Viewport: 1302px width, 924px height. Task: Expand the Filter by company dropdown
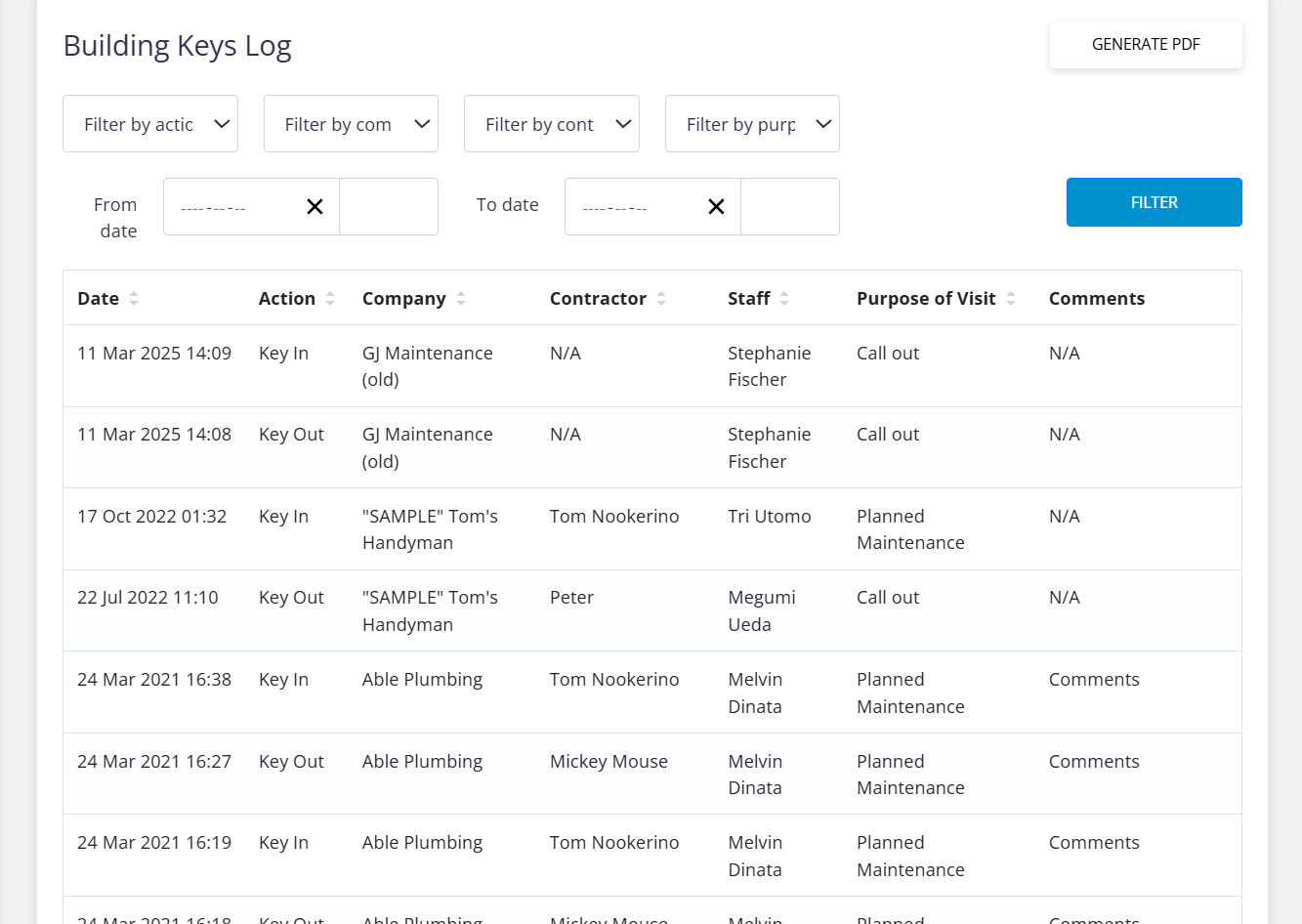coord(351,124)
